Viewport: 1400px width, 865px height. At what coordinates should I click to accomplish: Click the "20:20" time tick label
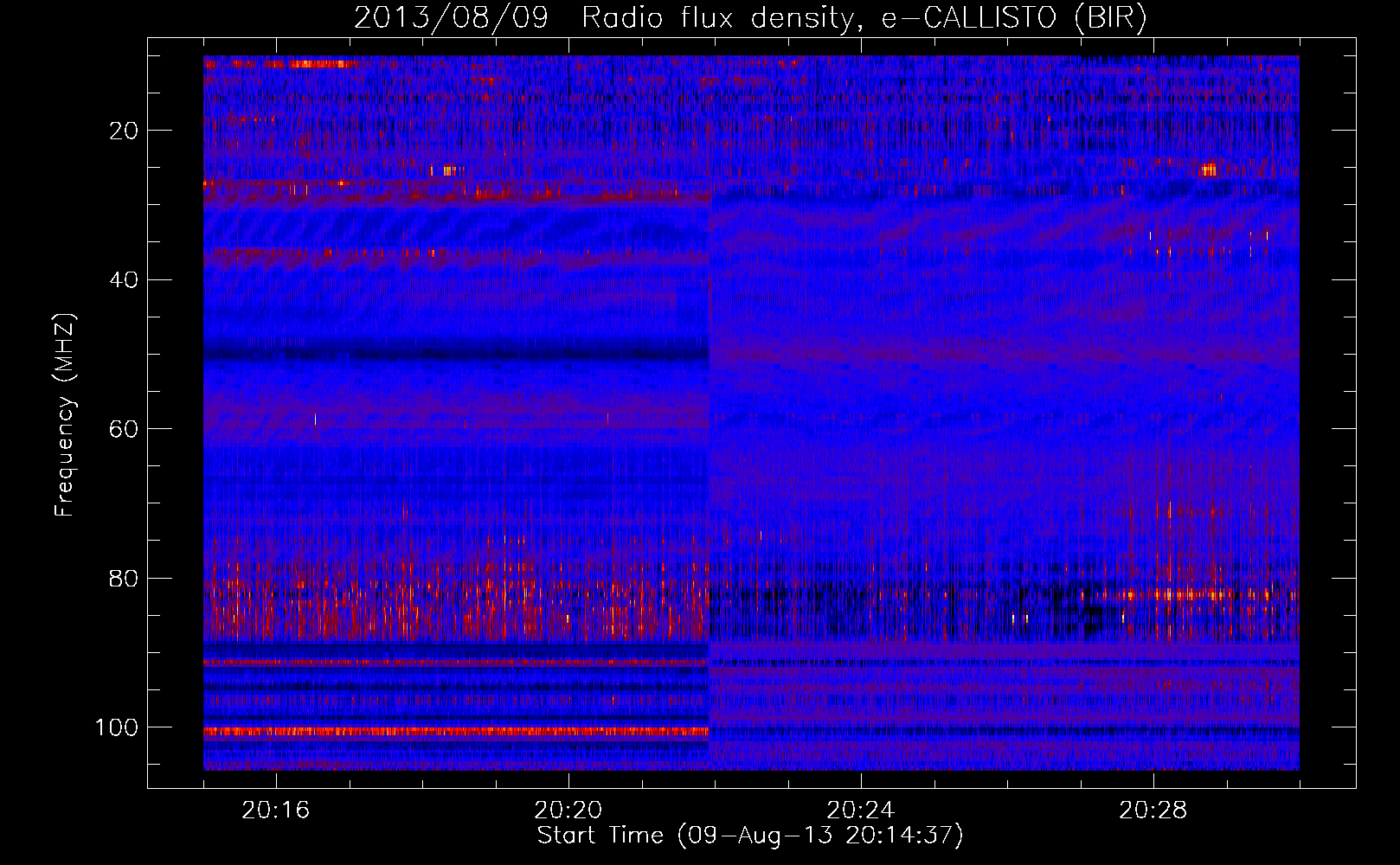568,811
